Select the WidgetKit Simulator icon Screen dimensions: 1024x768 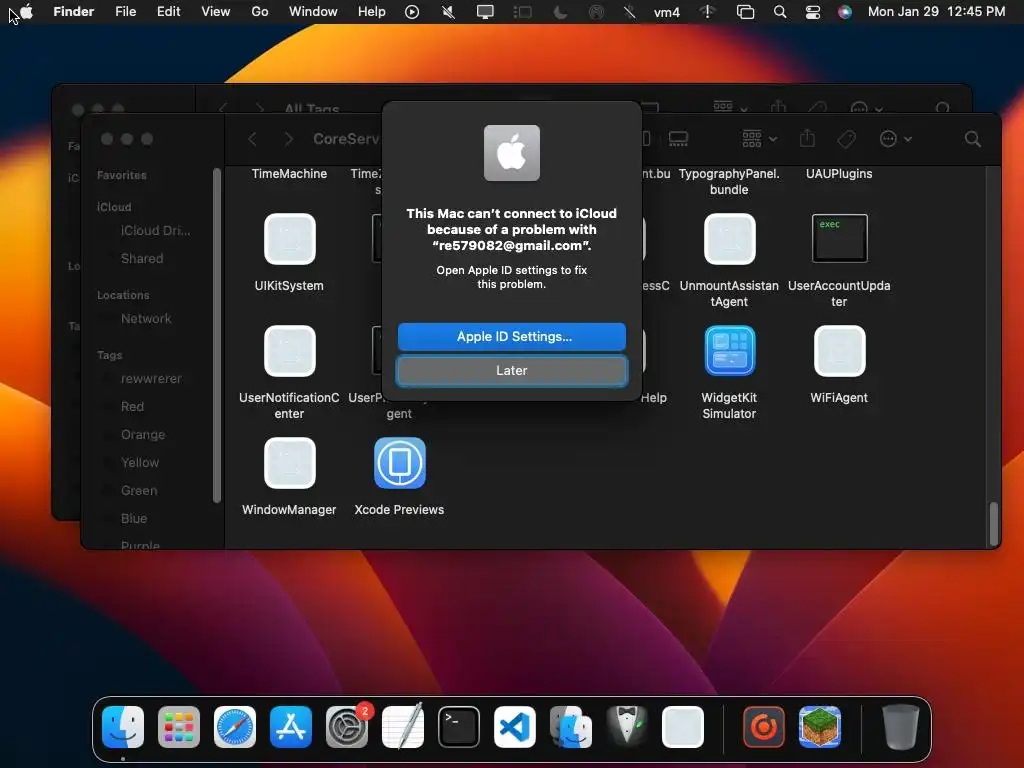[729, 351]
